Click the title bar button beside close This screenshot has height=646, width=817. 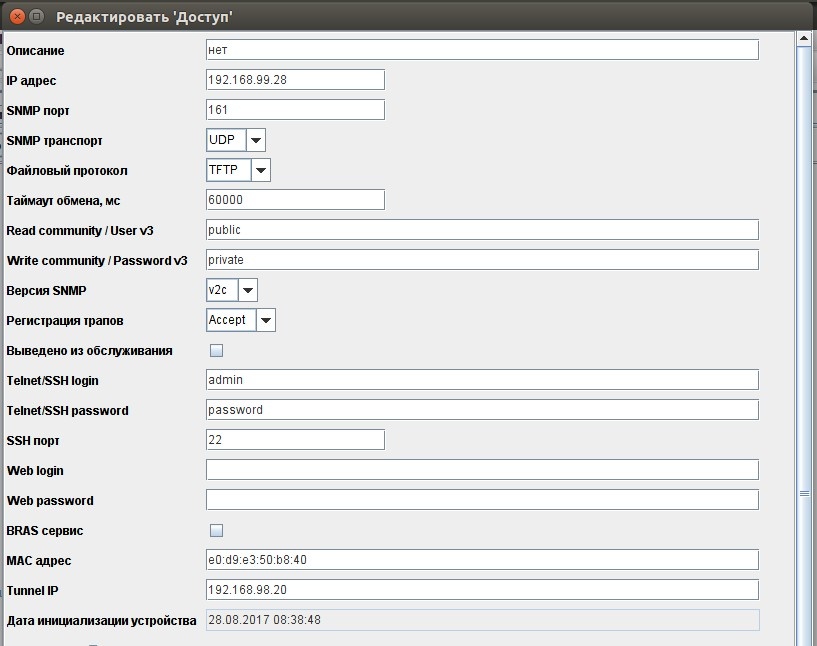pos(37,17)
